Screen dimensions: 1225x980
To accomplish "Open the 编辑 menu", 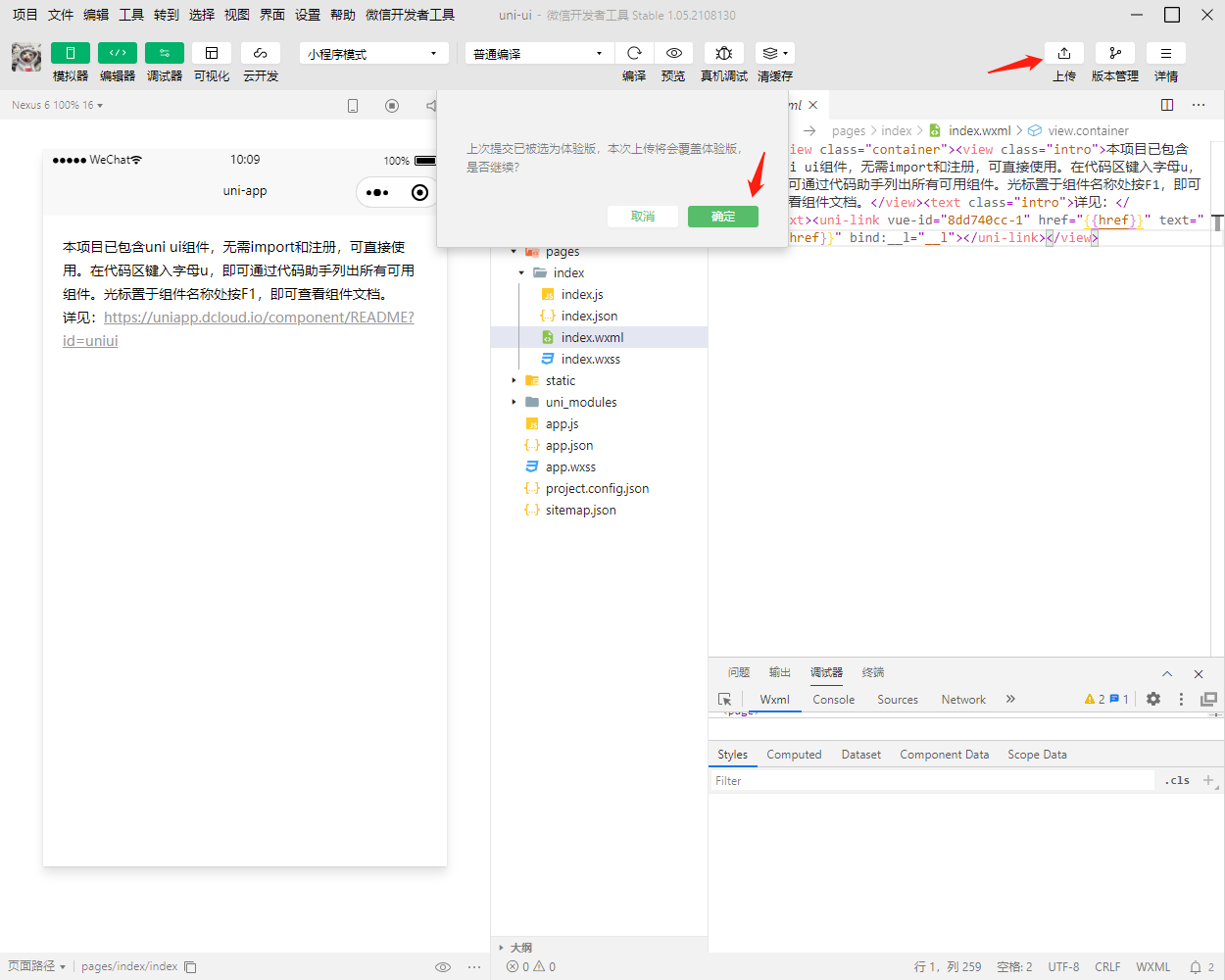I will pos(96,15).
